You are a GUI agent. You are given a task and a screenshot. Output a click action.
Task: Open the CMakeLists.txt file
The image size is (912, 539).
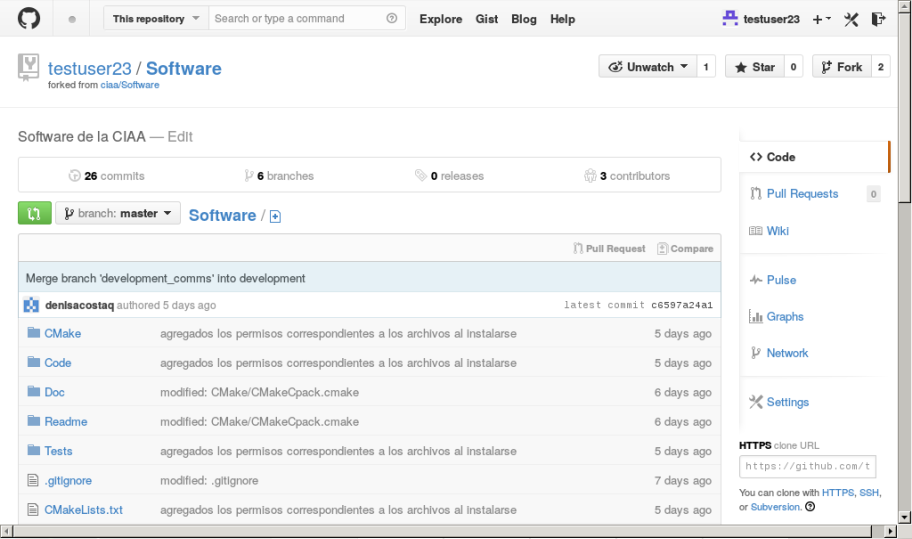(84, 510)
